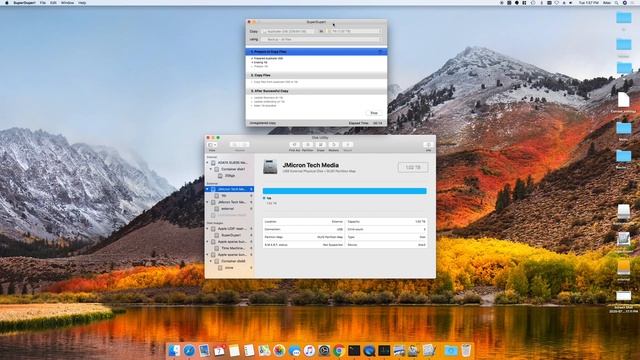The width and height of the screenshot is (640, 360).
Task: Click the blue 1tb partition usage bar
Action: (x=344, y=191)
